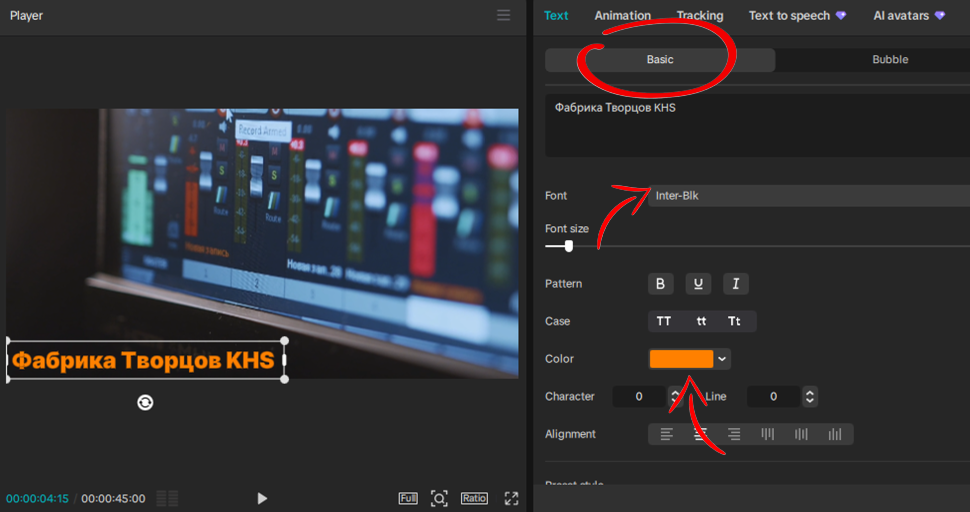Click the Player panel hamburger menu icon

coord(504,15)
